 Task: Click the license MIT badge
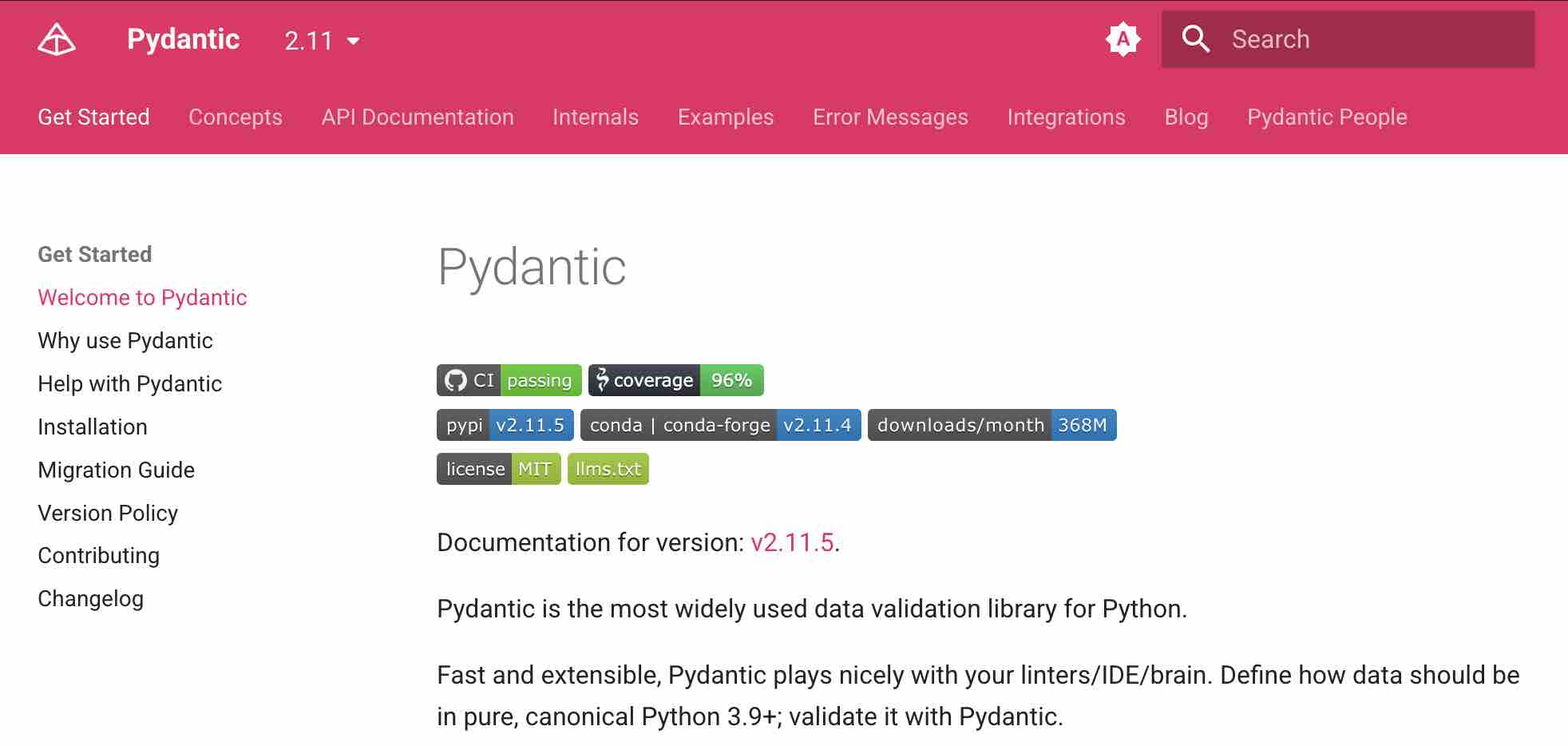(499, 469)
